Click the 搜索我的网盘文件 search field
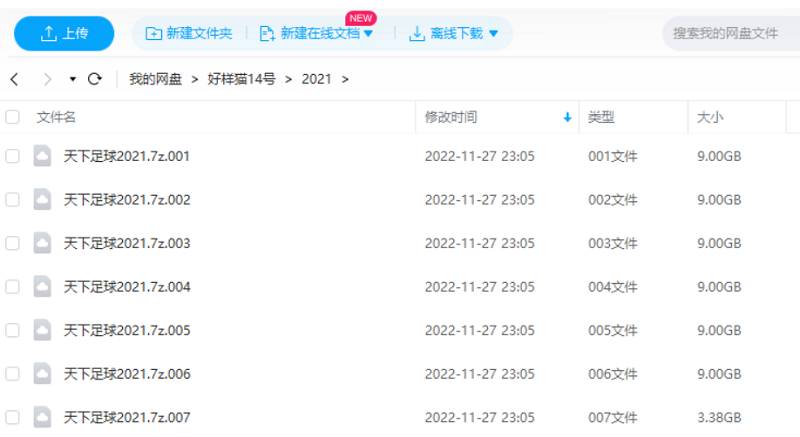This screenshot has width=800, height=437. click(x=728, y=33)
